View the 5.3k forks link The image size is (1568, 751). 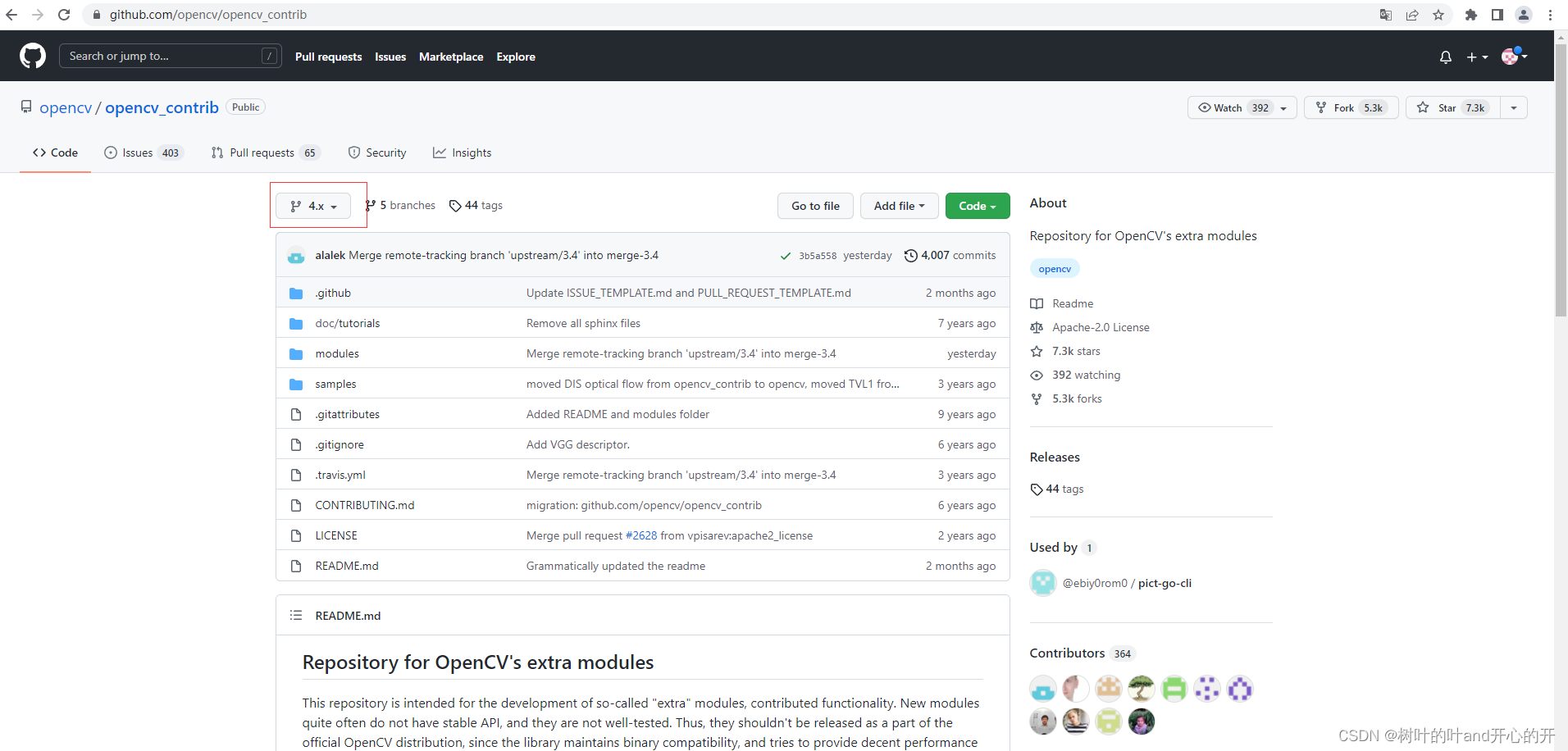pos(1066,398)
